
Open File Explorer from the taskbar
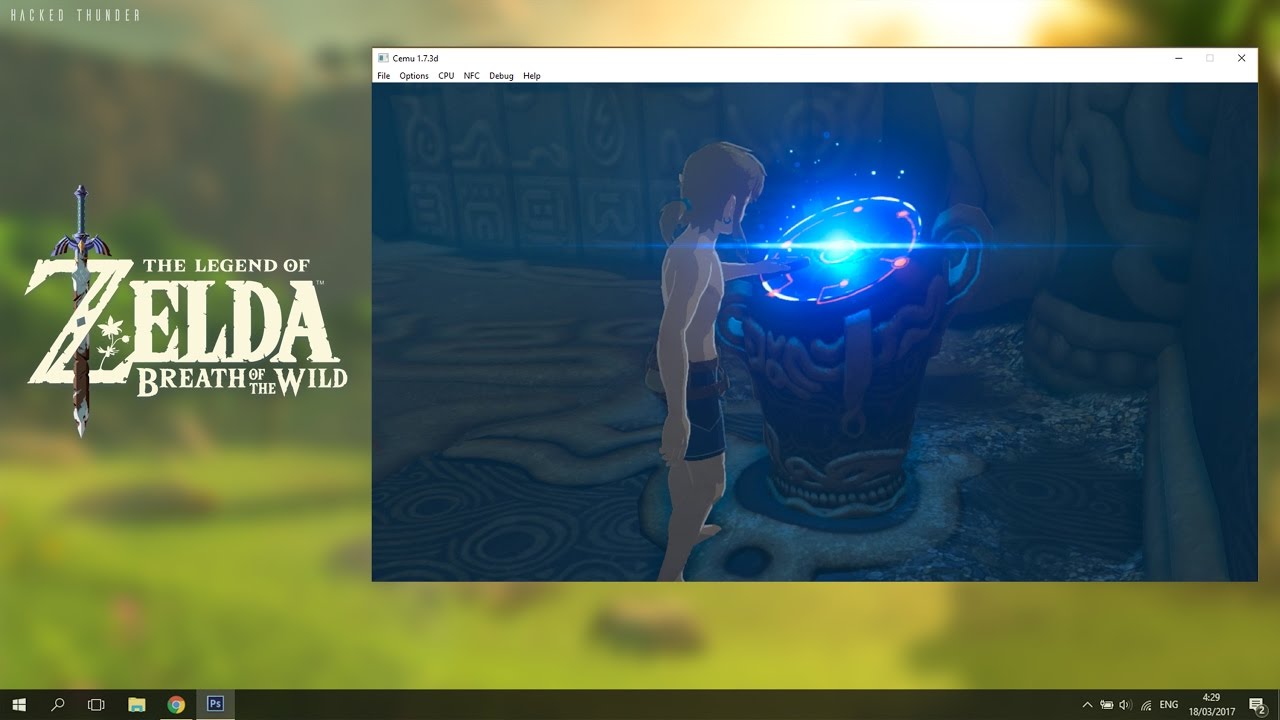pyautogui.click(x=137, y=704)
